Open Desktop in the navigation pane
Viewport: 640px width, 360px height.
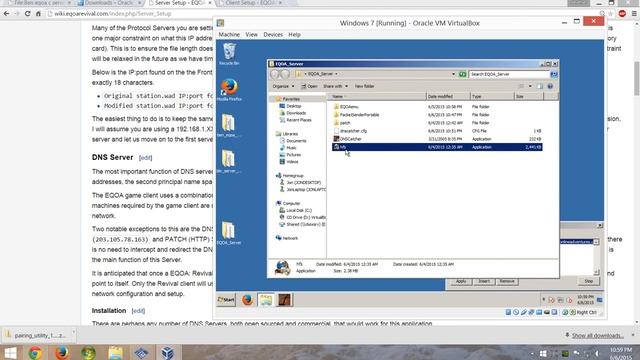point(293,106)
